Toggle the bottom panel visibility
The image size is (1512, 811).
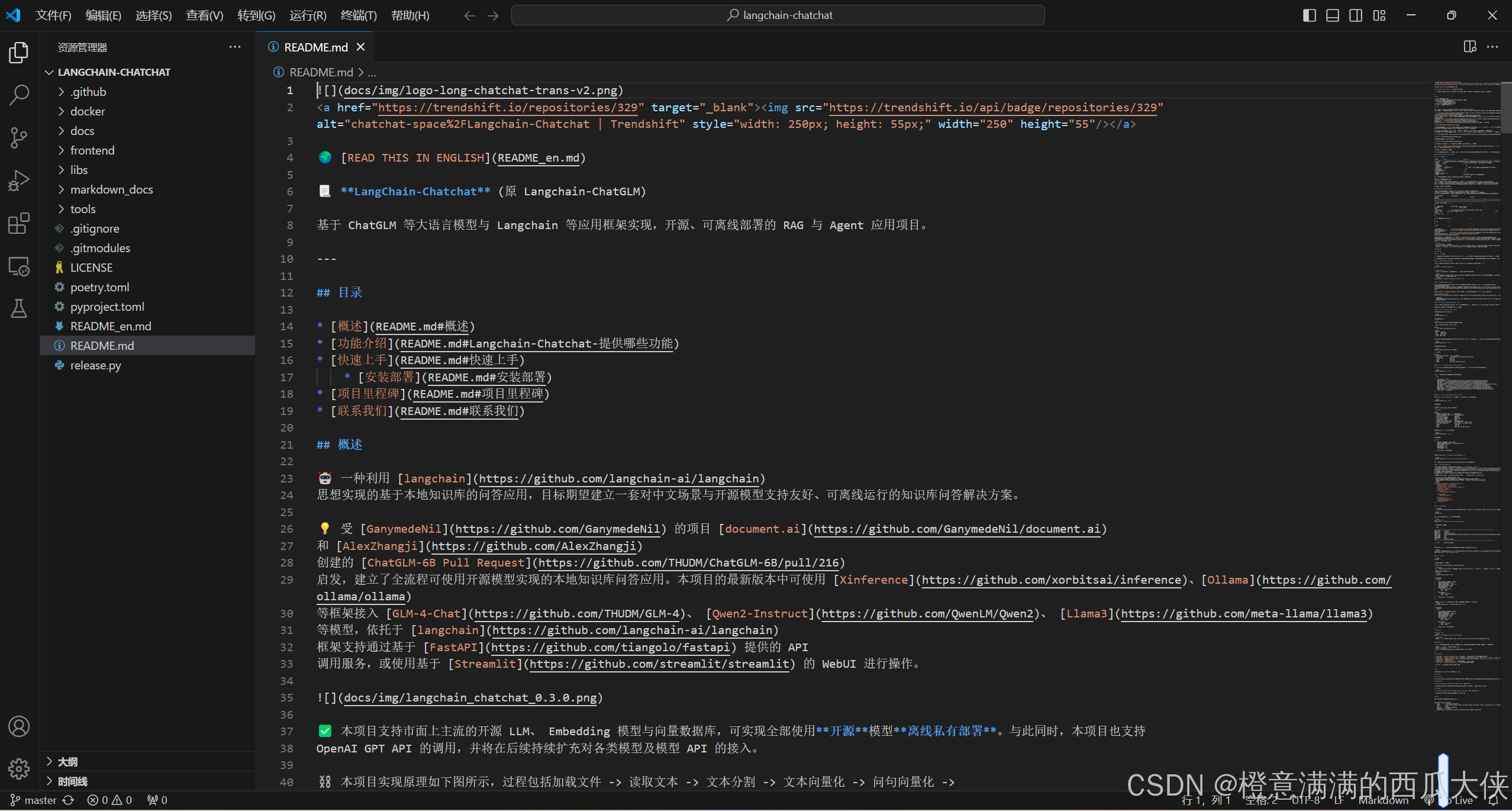(x=1333, y=15)
